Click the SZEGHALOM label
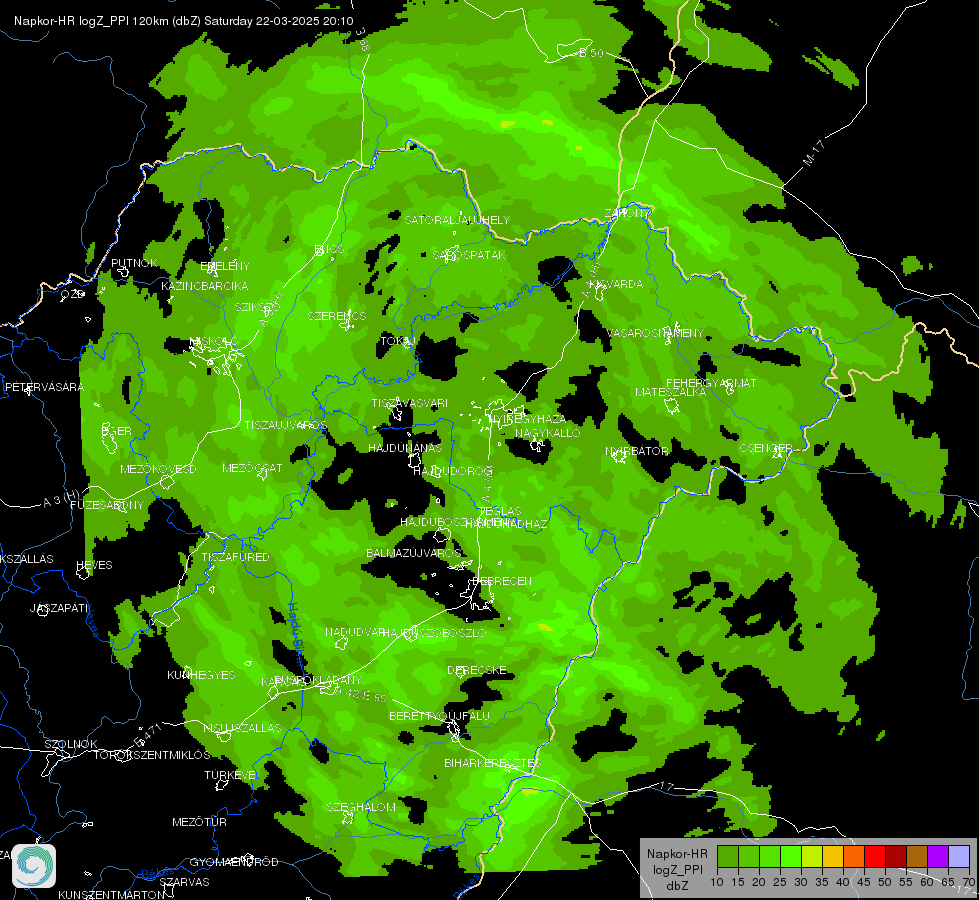This screenshot has height=900, width=979. [361, 807]
